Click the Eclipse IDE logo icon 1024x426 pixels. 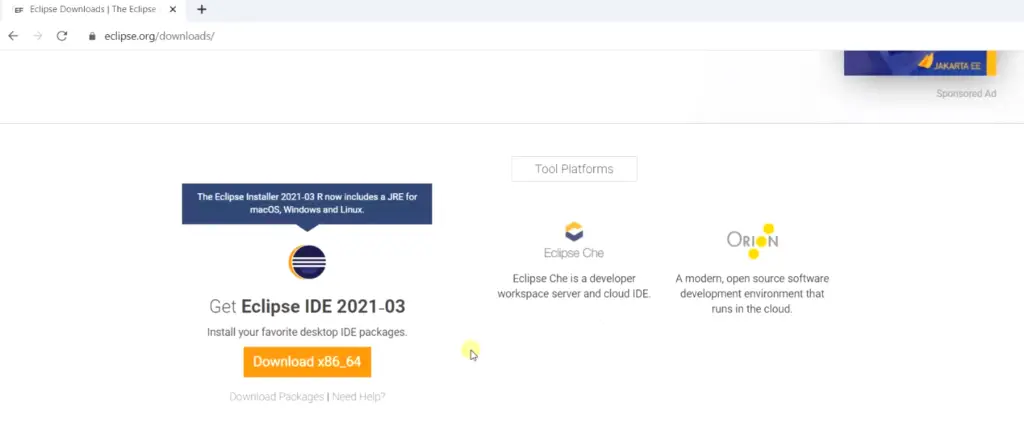(307, 262)
